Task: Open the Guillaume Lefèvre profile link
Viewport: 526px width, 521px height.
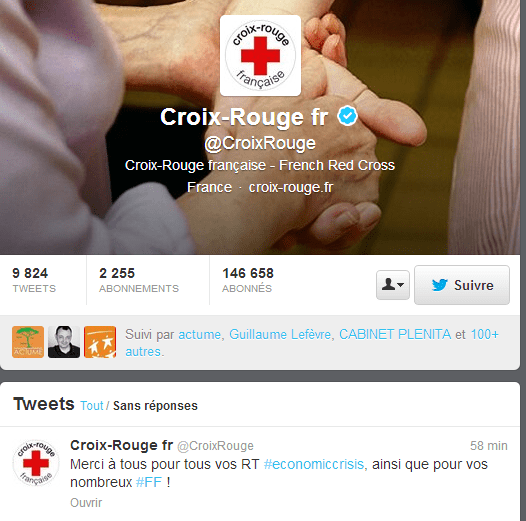Action: click(280, 334)
